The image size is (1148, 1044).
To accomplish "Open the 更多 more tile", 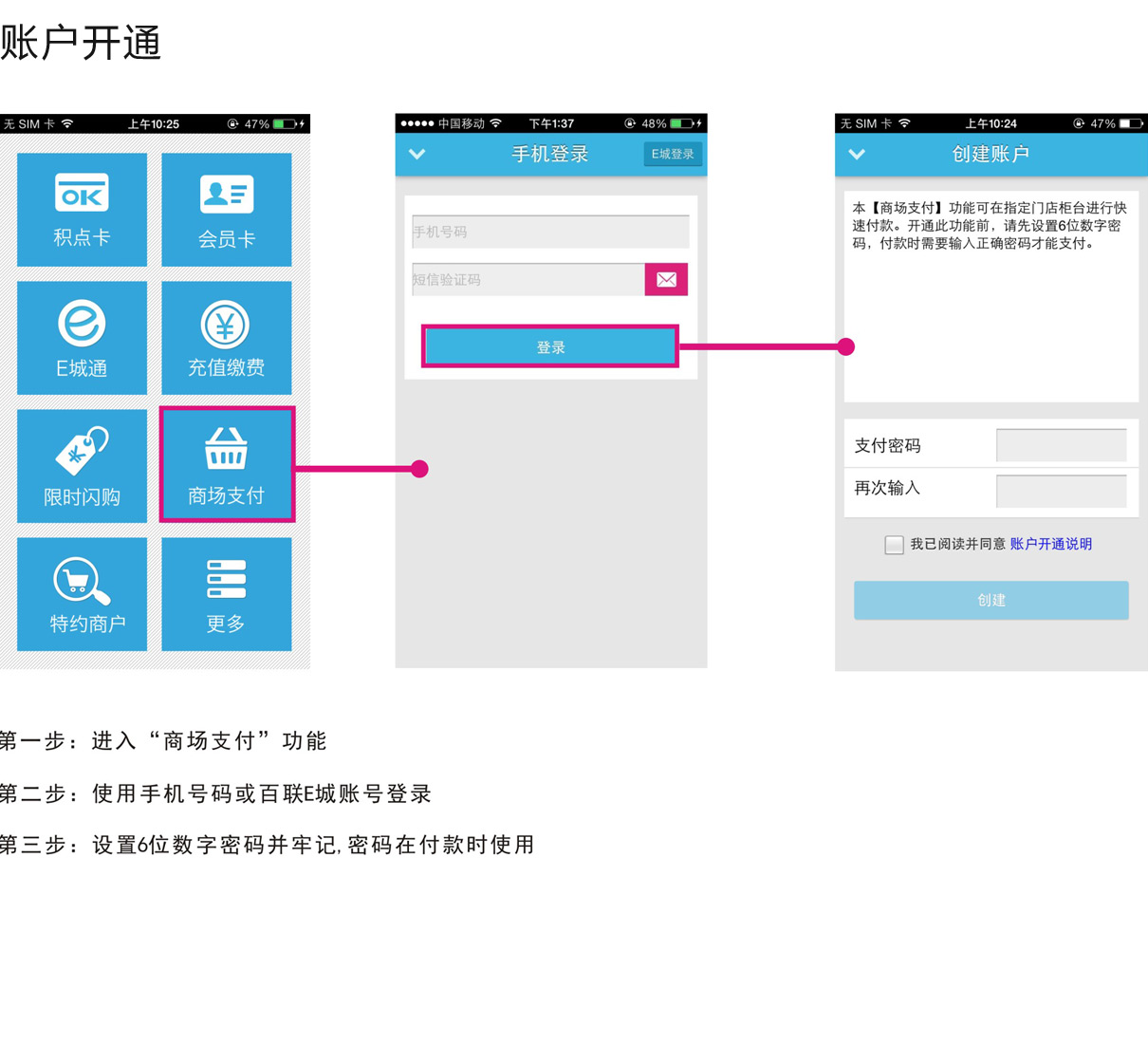I will click(226, 594).
